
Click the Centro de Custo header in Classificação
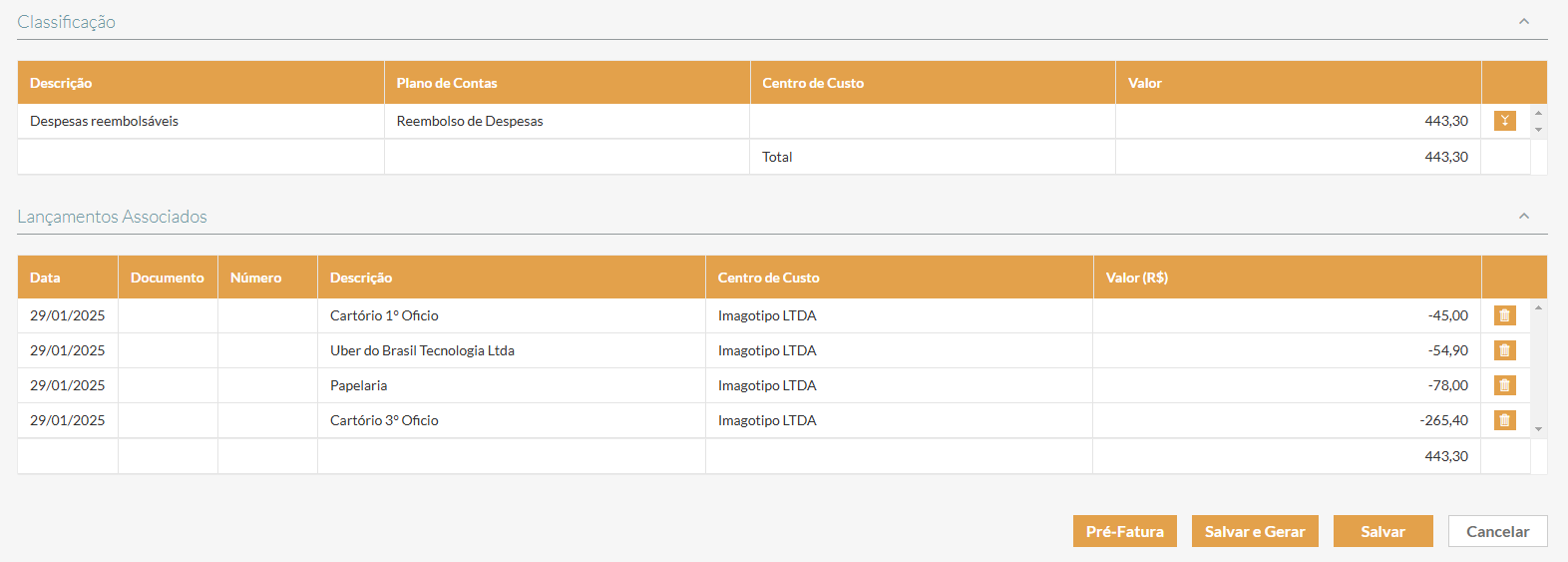click(x=933, y=83)
